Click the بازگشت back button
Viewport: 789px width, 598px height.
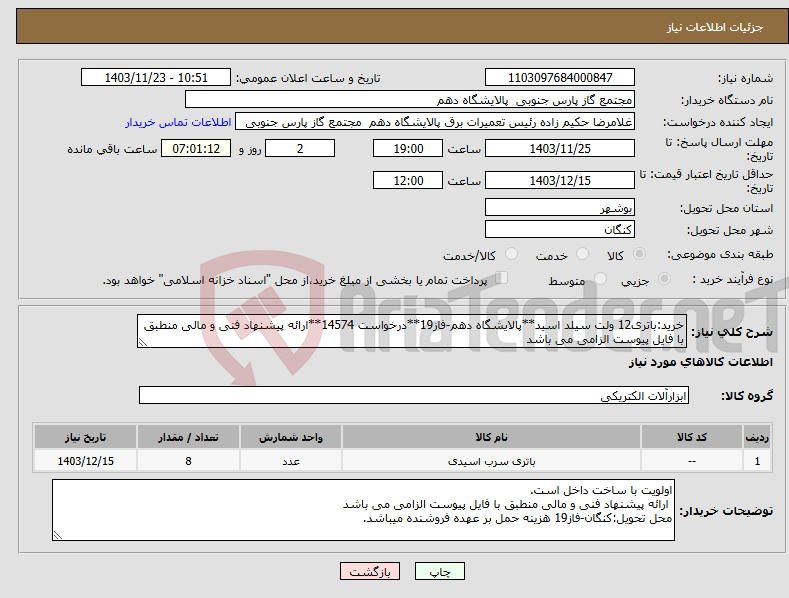370,572
